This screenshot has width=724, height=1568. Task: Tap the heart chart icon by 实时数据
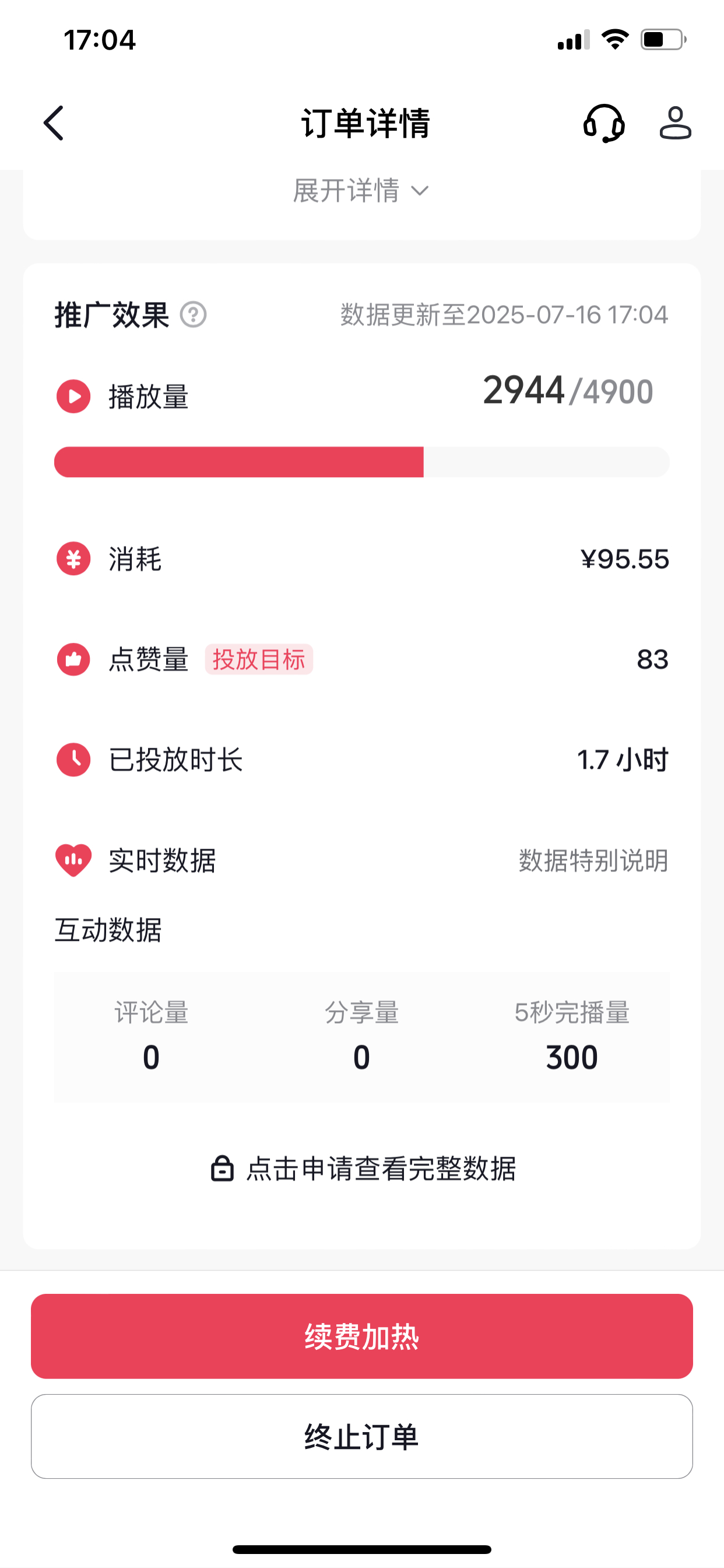coord(73,860)
